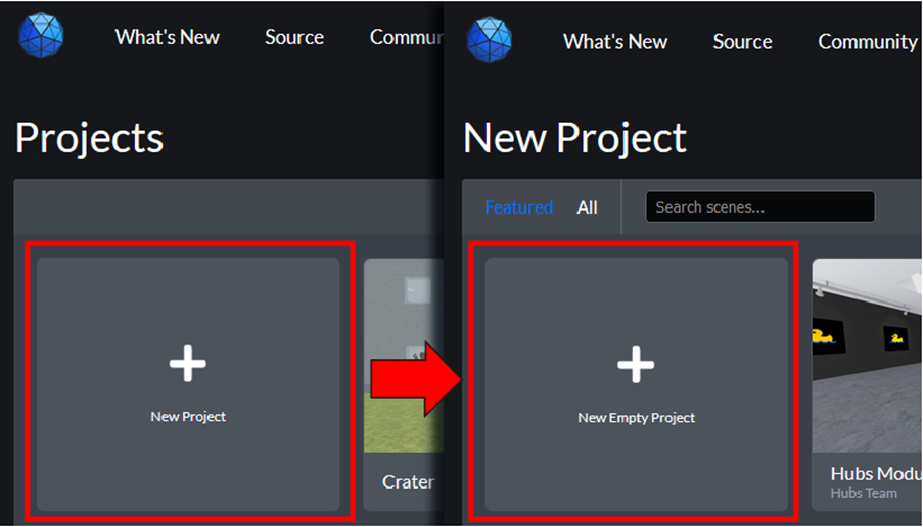Viewport: 923px width, 527px height.
Task: Open Source link on the New Project page
Action: pos(742,42)
